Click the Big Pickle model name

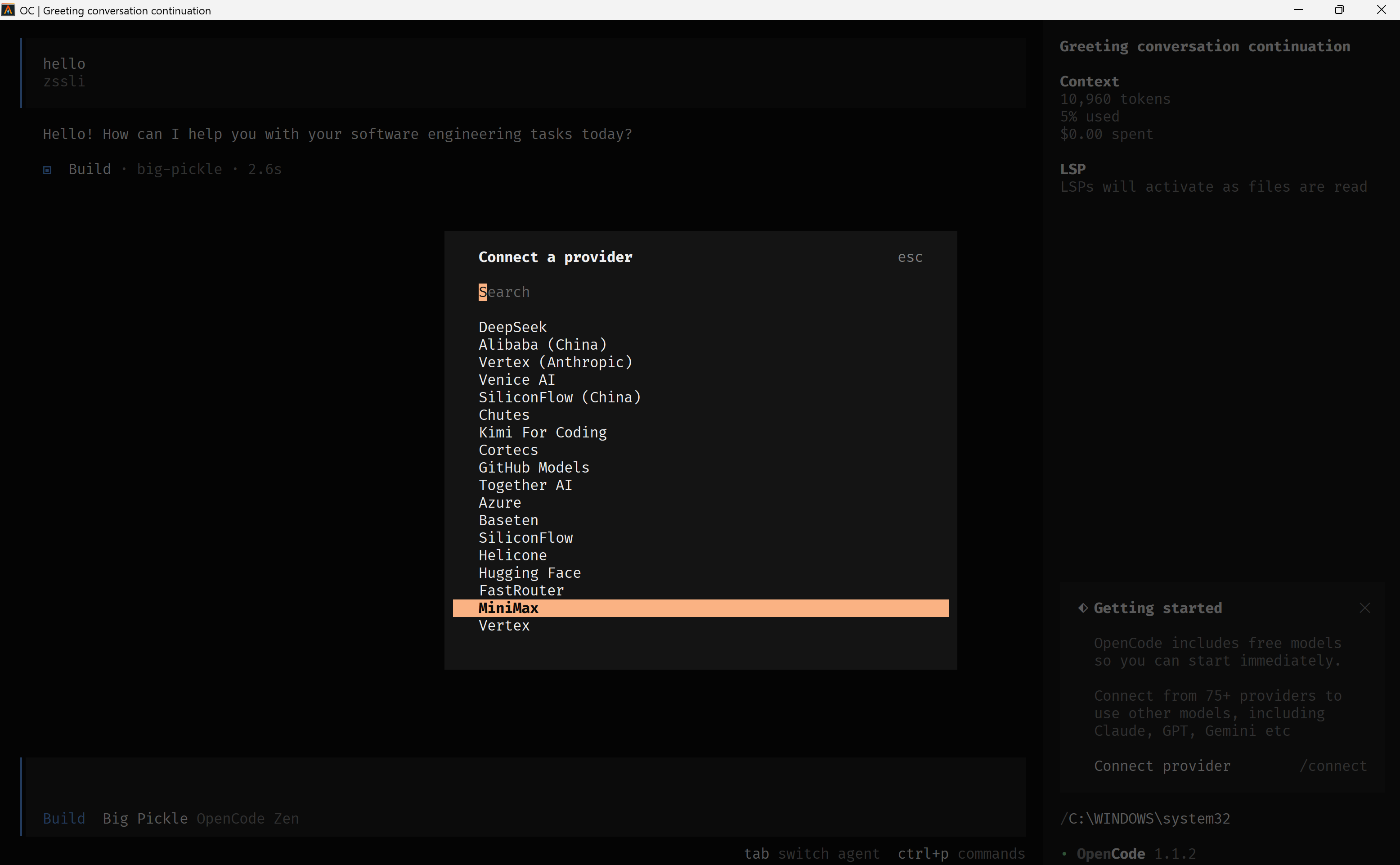[145, 818]
